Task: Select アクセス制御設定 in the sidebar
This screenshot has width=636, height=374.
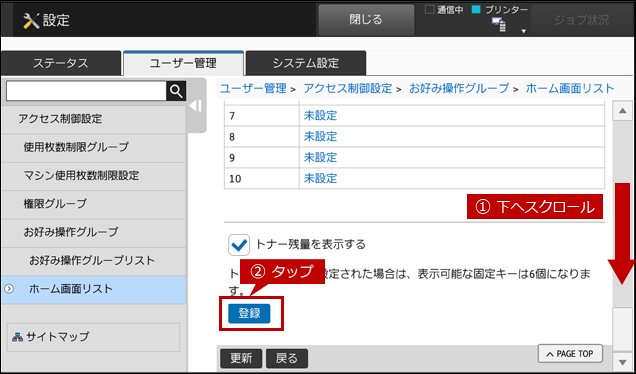Action: tap(94, 119)
